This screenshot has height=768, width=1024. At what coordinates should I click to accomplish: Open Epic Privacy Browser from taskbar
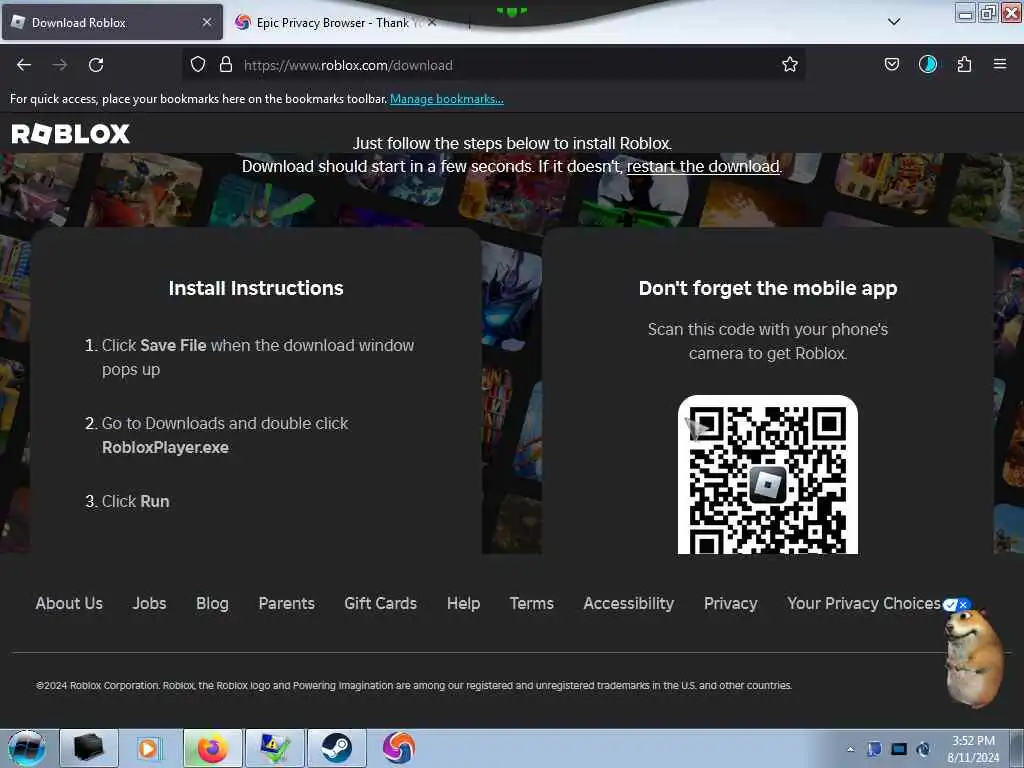(399, 747)
